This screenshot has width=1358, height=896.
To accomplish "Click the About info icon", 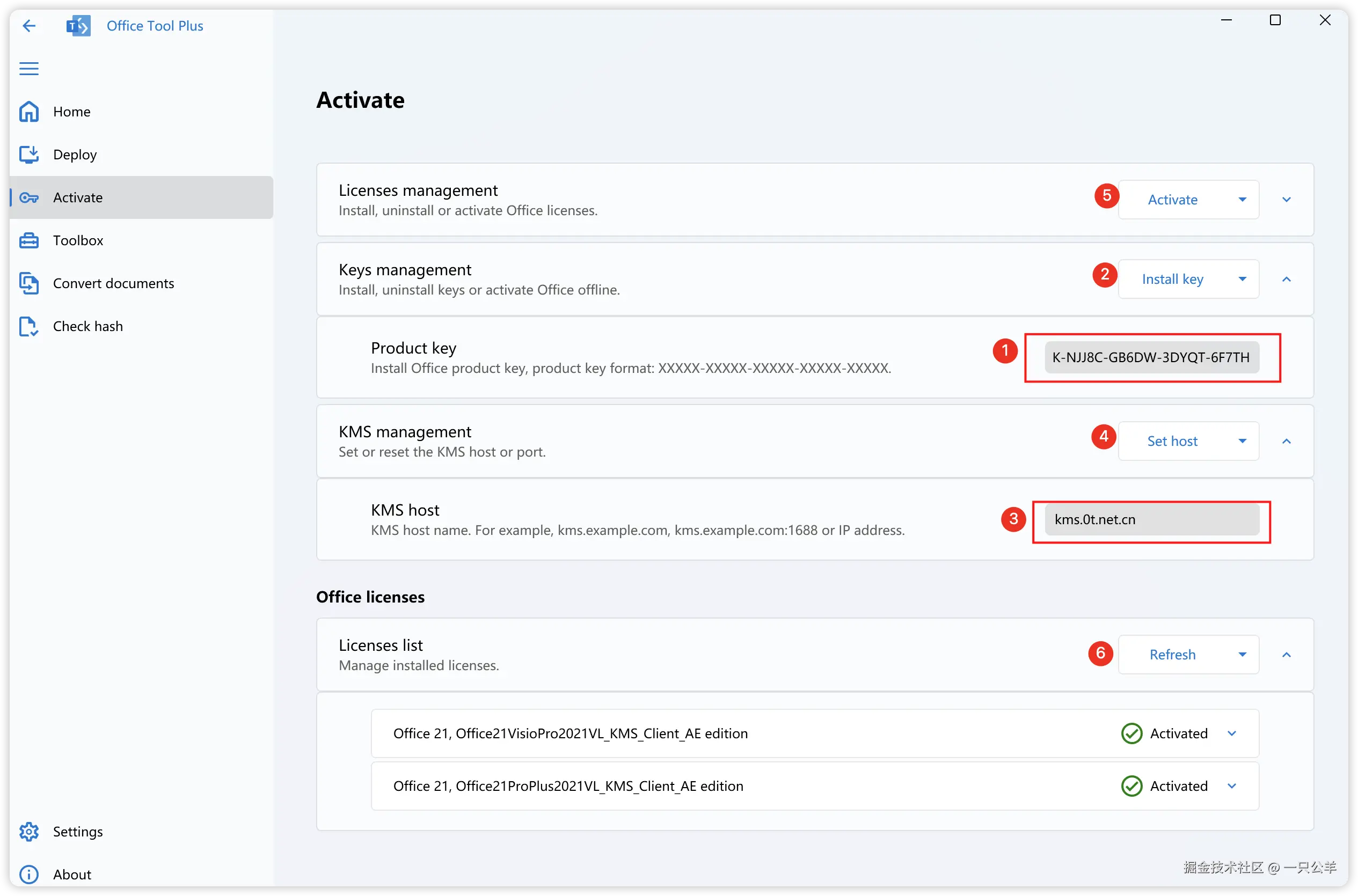I will pyautogui.click(x=29, y=873).
